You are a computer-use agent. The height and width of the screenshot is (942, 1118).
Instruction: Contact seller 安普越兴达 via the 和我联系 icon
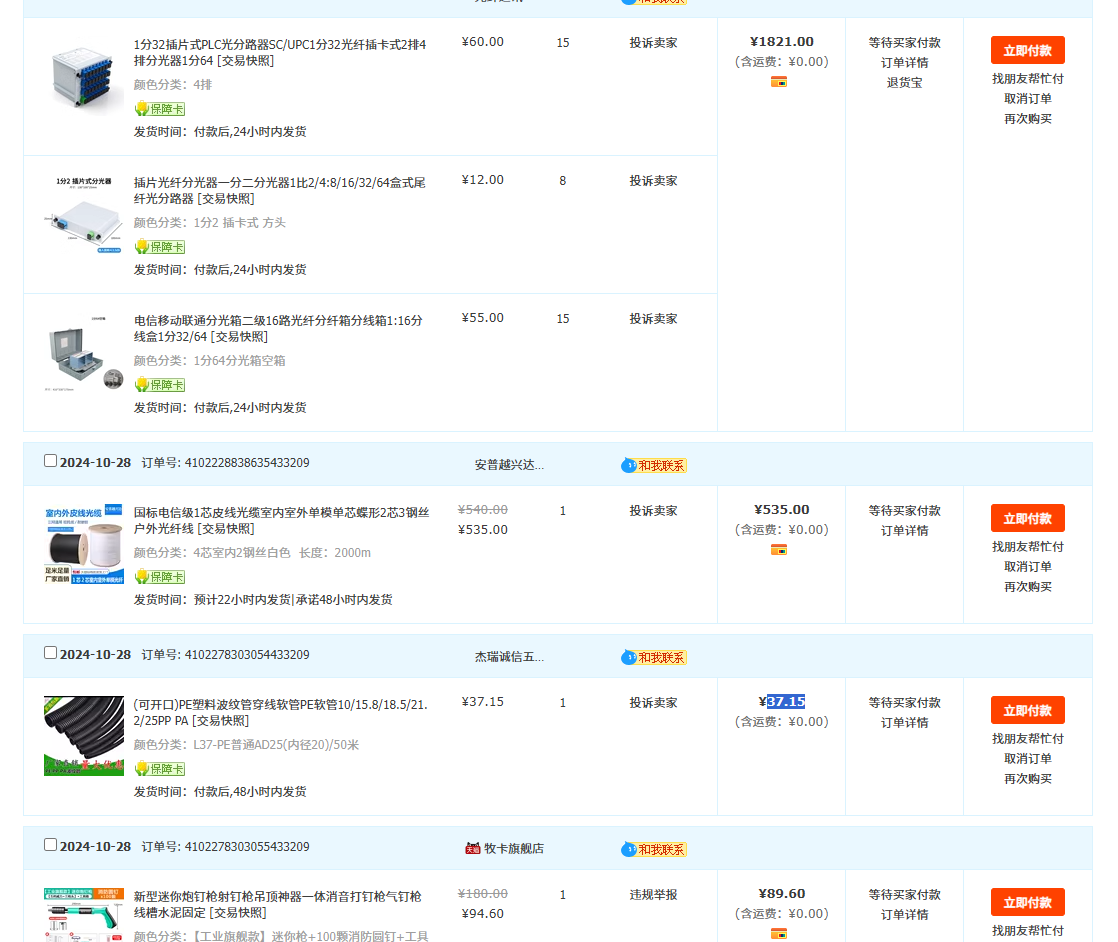tap(654, 465)
